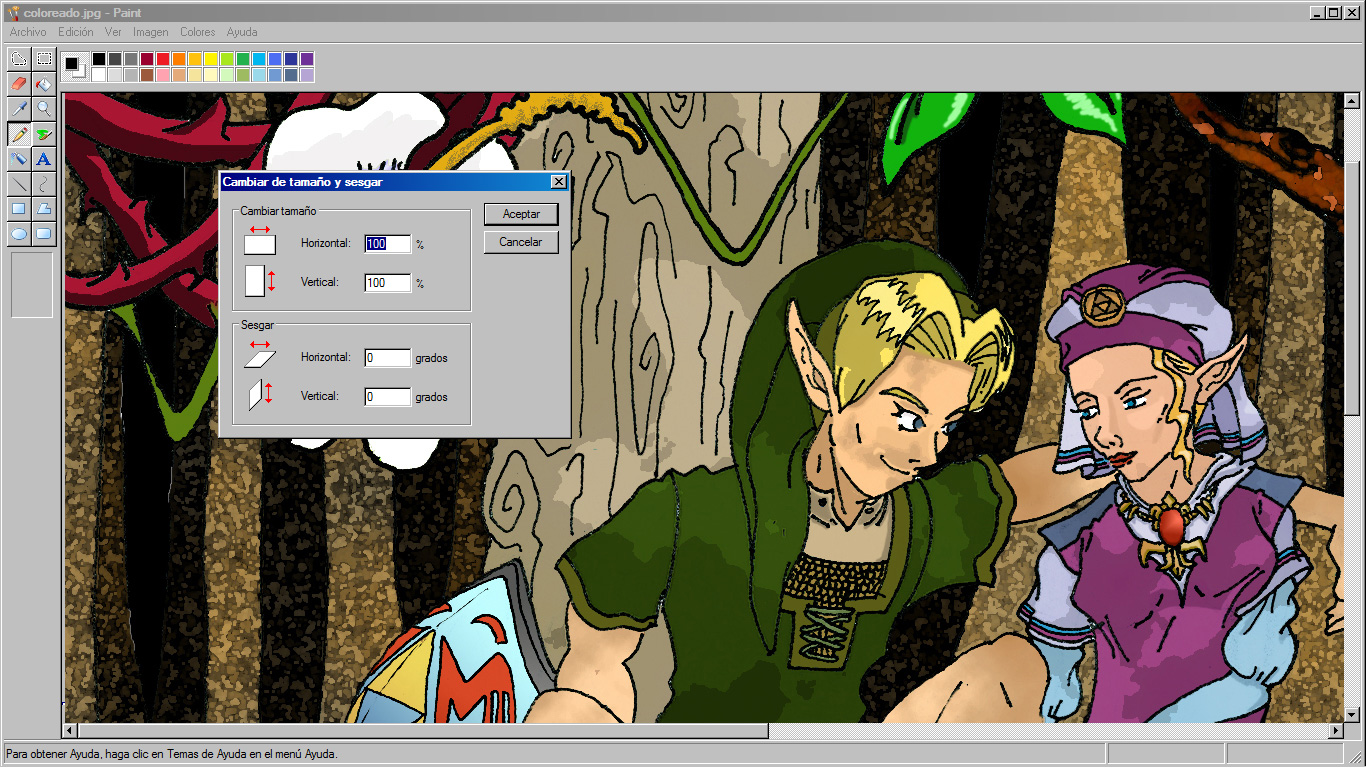
Task: Pick the Text tool
Action: click(44, 159)
